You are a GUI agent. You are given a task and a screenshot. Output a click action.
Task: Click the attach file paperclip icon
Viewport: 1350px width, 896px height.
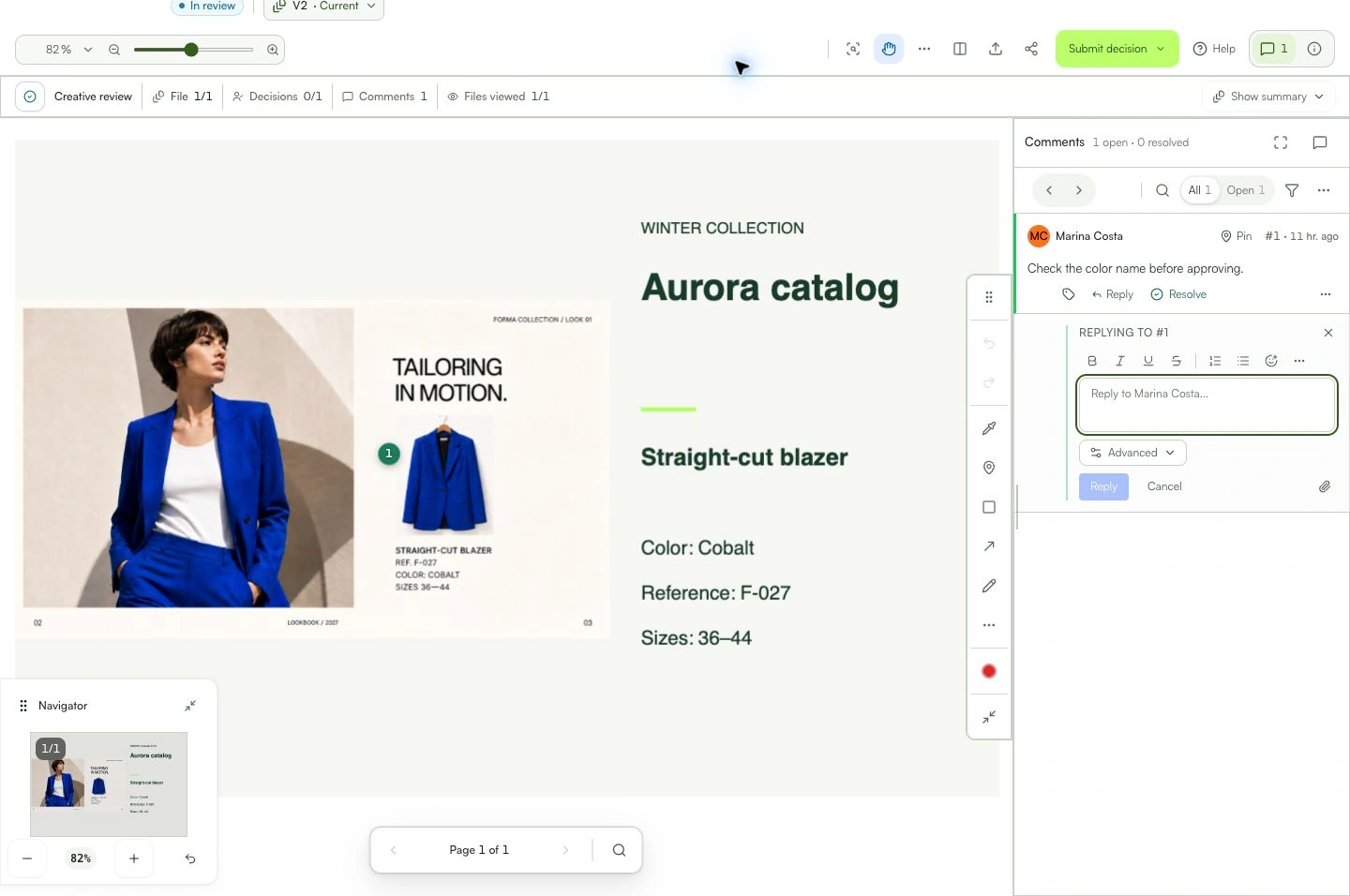coord(1324,486)
